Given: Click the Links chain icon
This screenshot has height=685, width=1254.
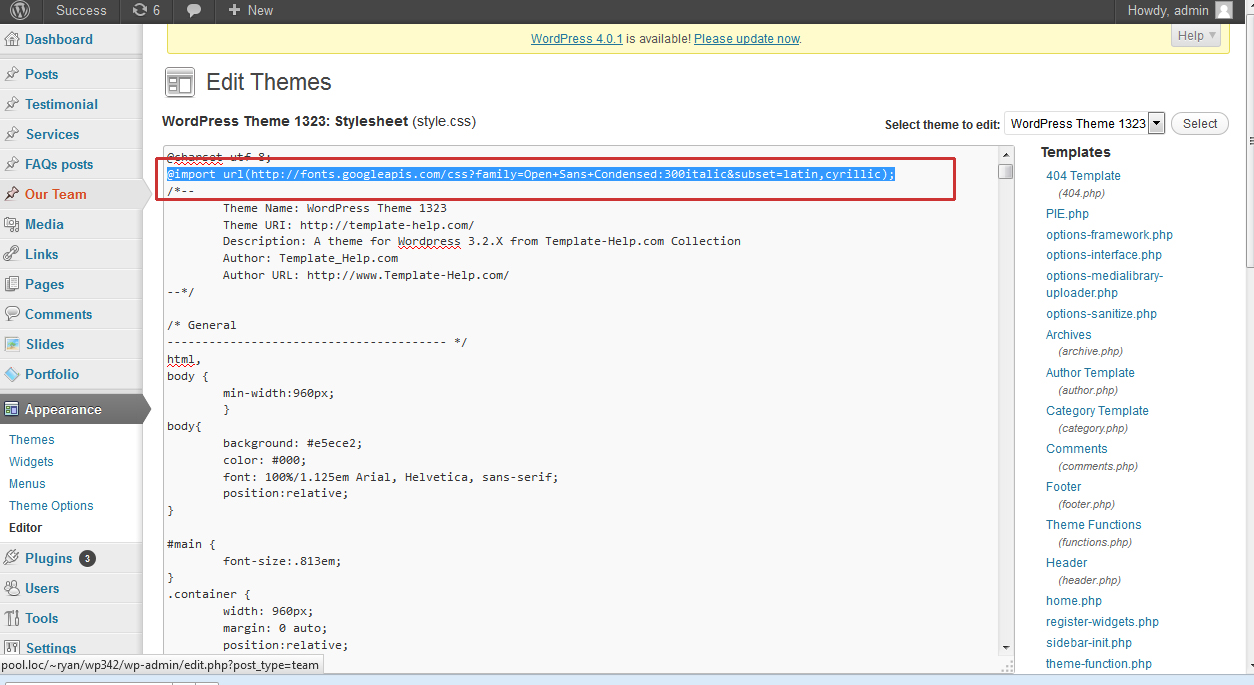Looking at the screenshot, I should click(12, 254).
